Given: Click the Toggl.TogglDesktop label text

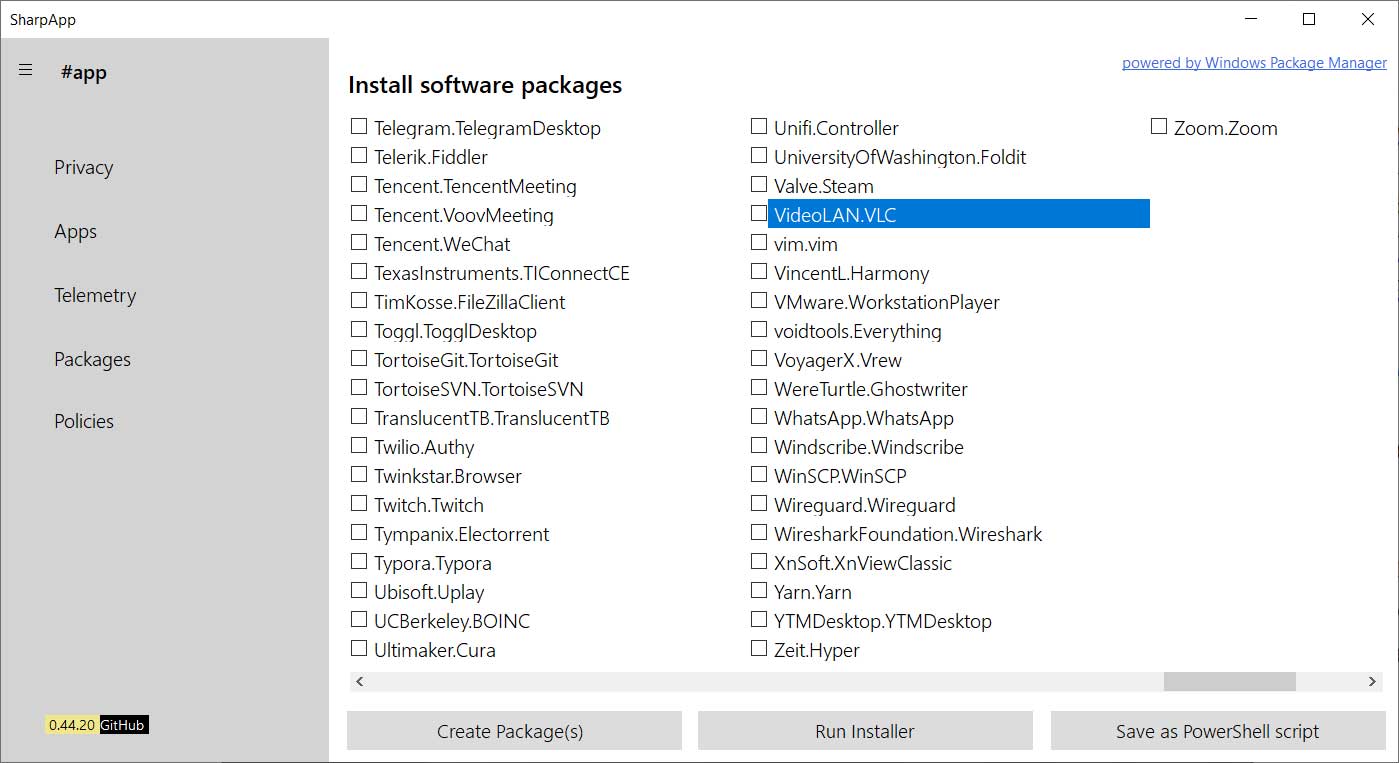Looking at the screenshot, I should tap(455, 331).
